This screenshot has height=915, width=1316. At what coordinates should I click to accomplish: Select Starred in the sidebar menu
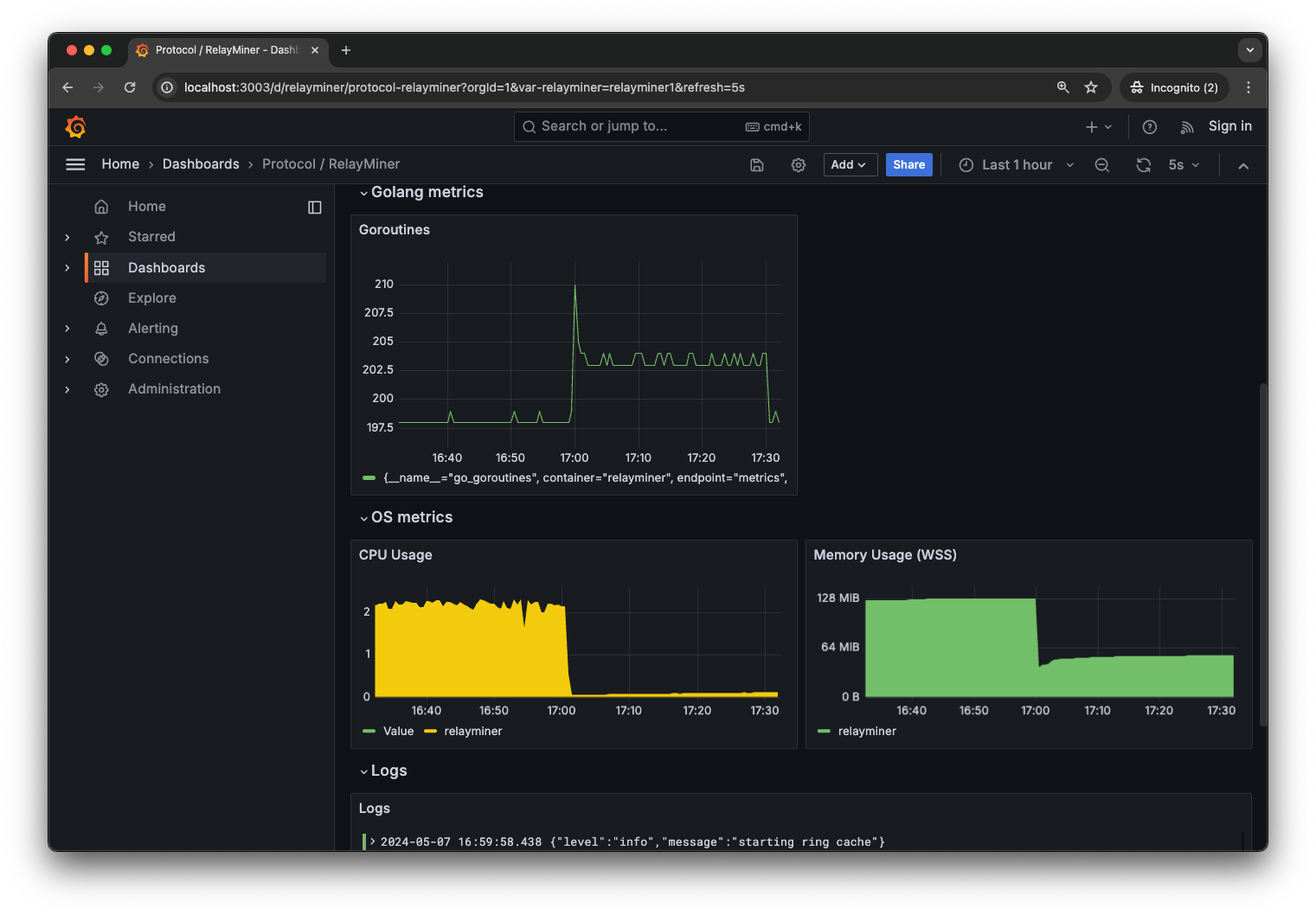[151, 237]
